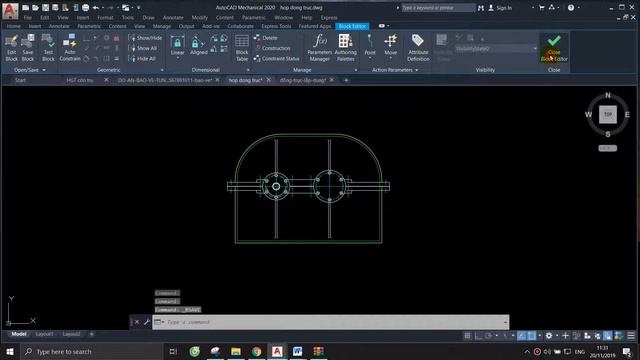
Task: Click the TOP face of the ViewCube
Action: click(608, 115)
